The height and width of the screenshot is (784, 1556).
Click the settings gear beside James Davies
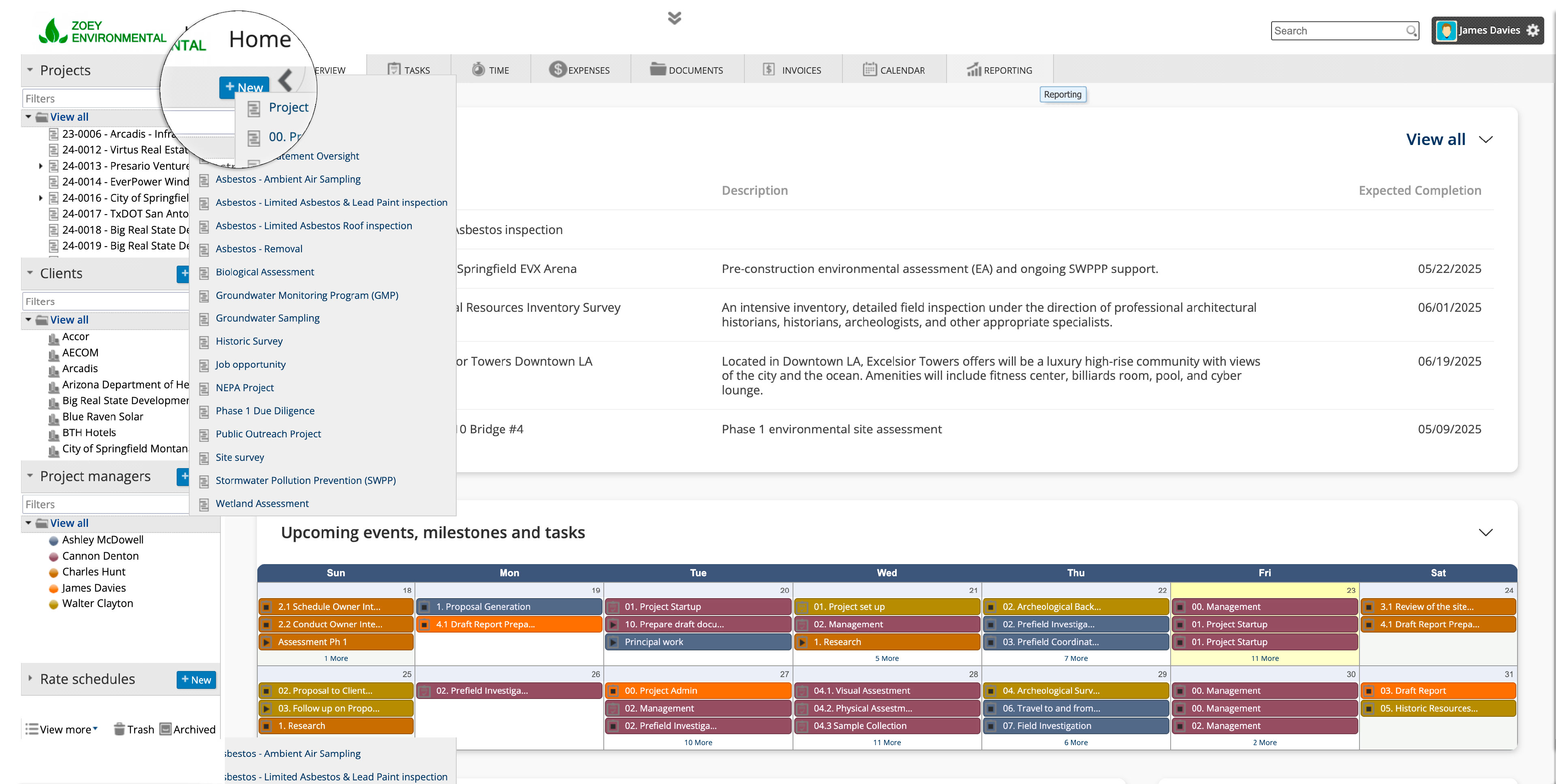click(1532, 31)
